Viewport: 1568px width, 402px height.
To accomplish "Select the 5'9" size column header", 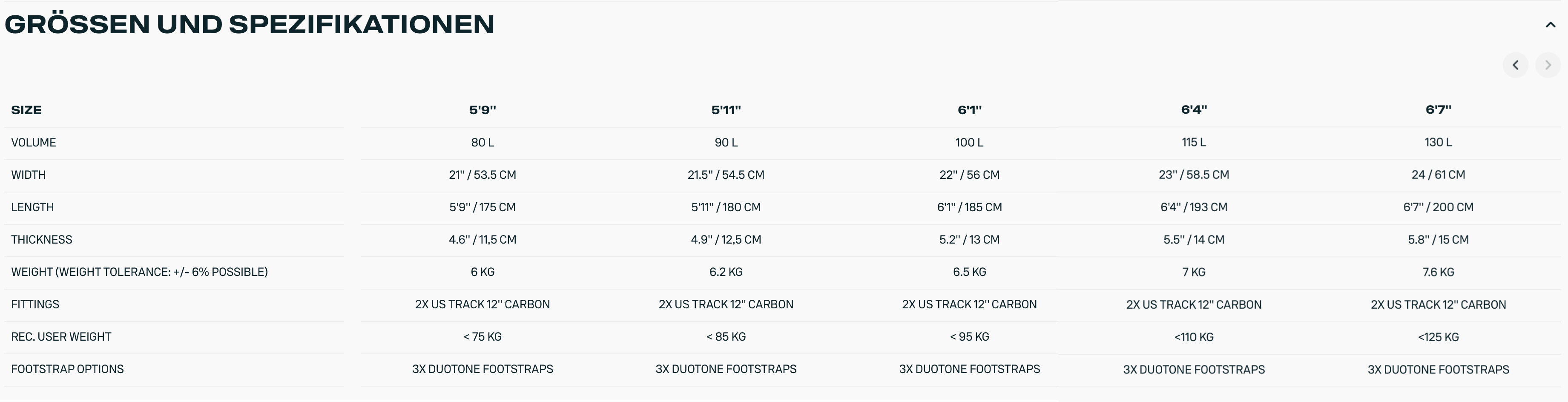I will (482, 110).
